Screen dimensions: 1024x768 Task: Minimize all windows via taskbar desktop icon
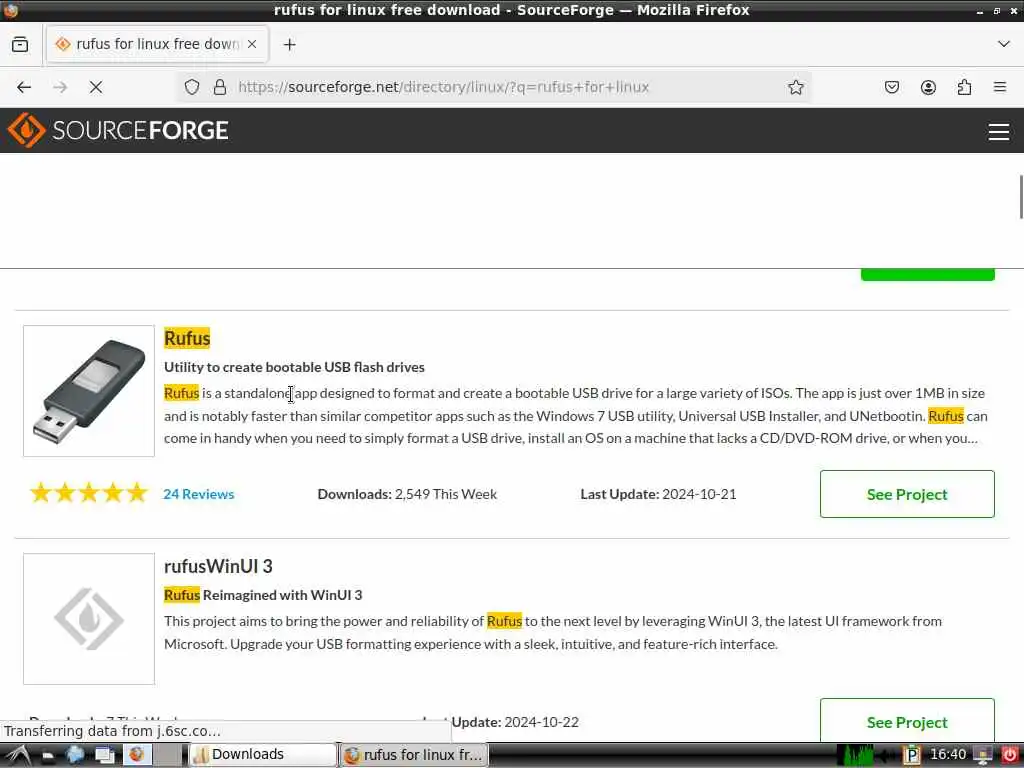click(48, 756)
